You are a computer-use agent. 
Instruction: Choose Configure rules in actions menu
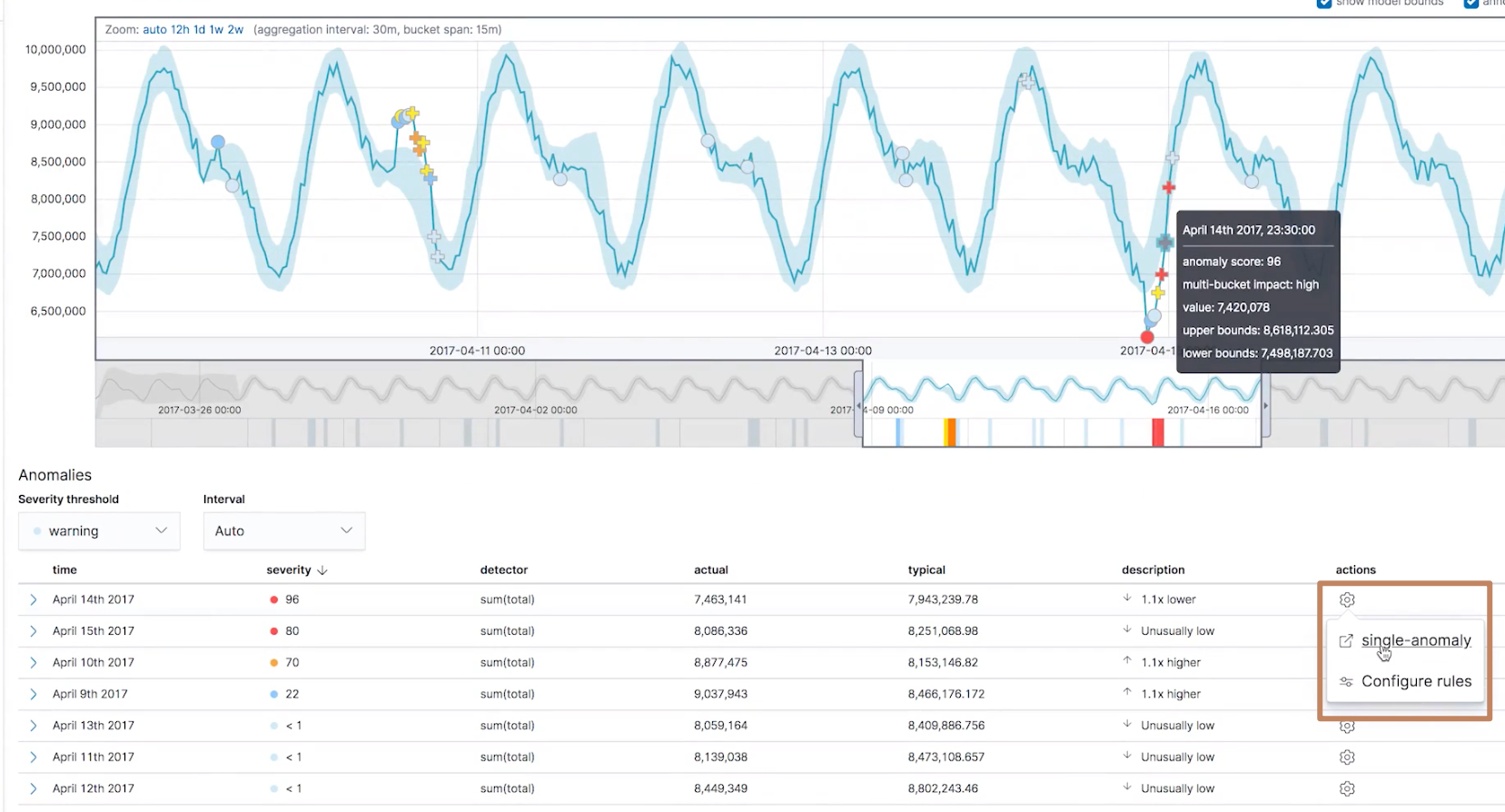(1416, 681)
